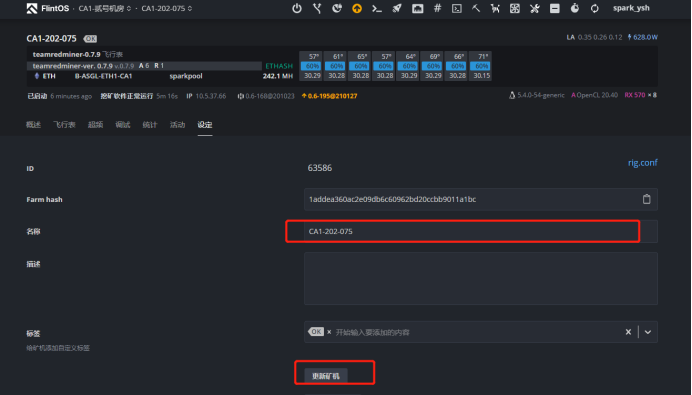Viewport: 692px width, 395px height.
Task: Click the llama icon in the toolbar
Action: (495, 8)
